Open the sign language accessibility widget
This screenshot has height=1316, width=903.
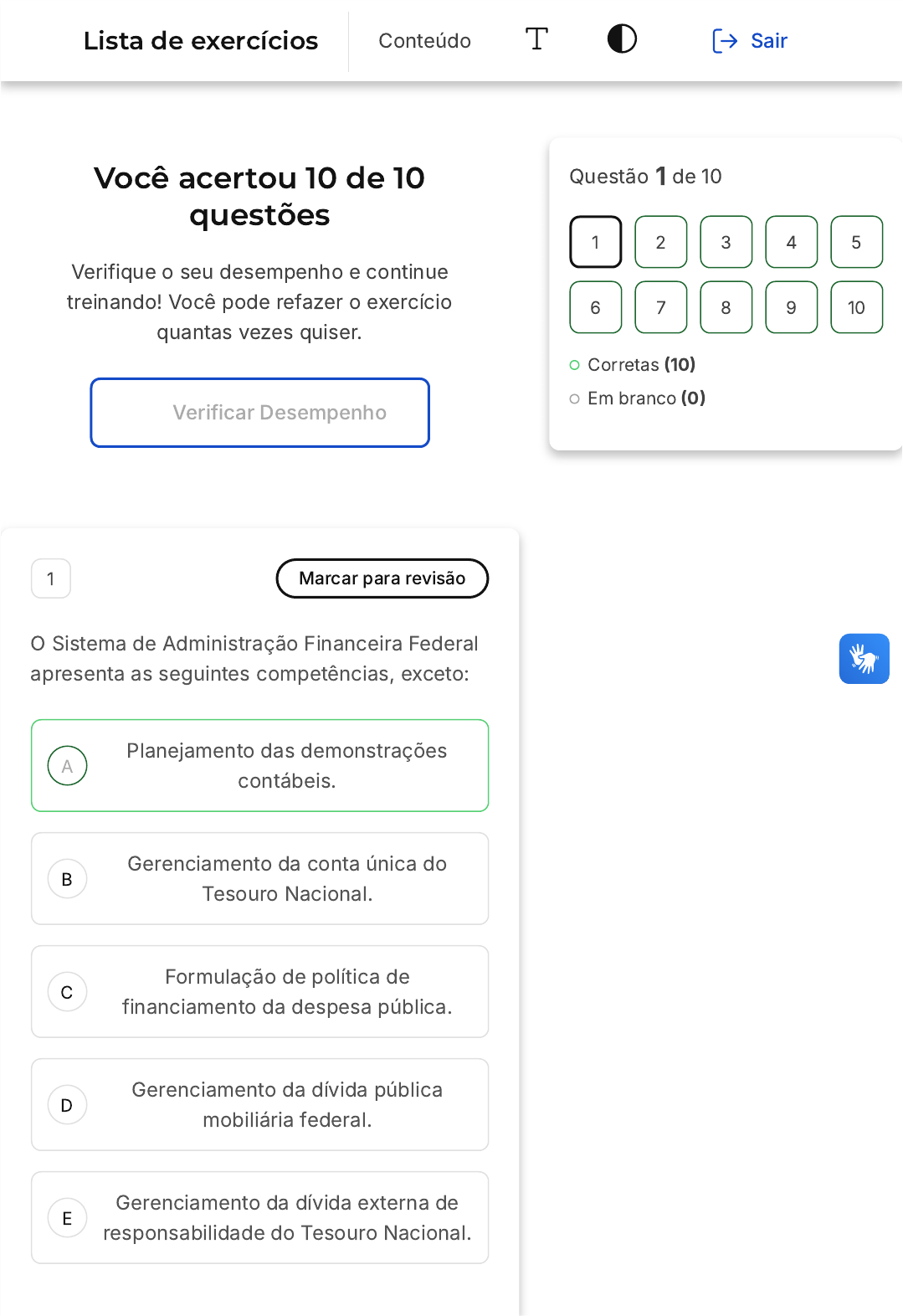864,659
